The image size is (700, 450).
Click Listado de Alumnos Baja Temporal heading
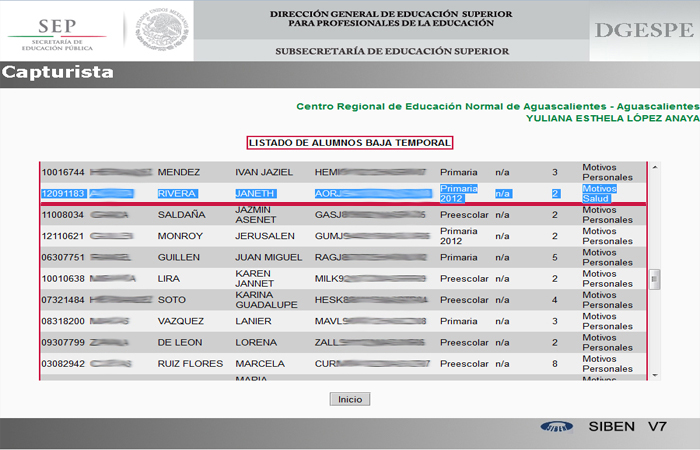pos(350,143)
